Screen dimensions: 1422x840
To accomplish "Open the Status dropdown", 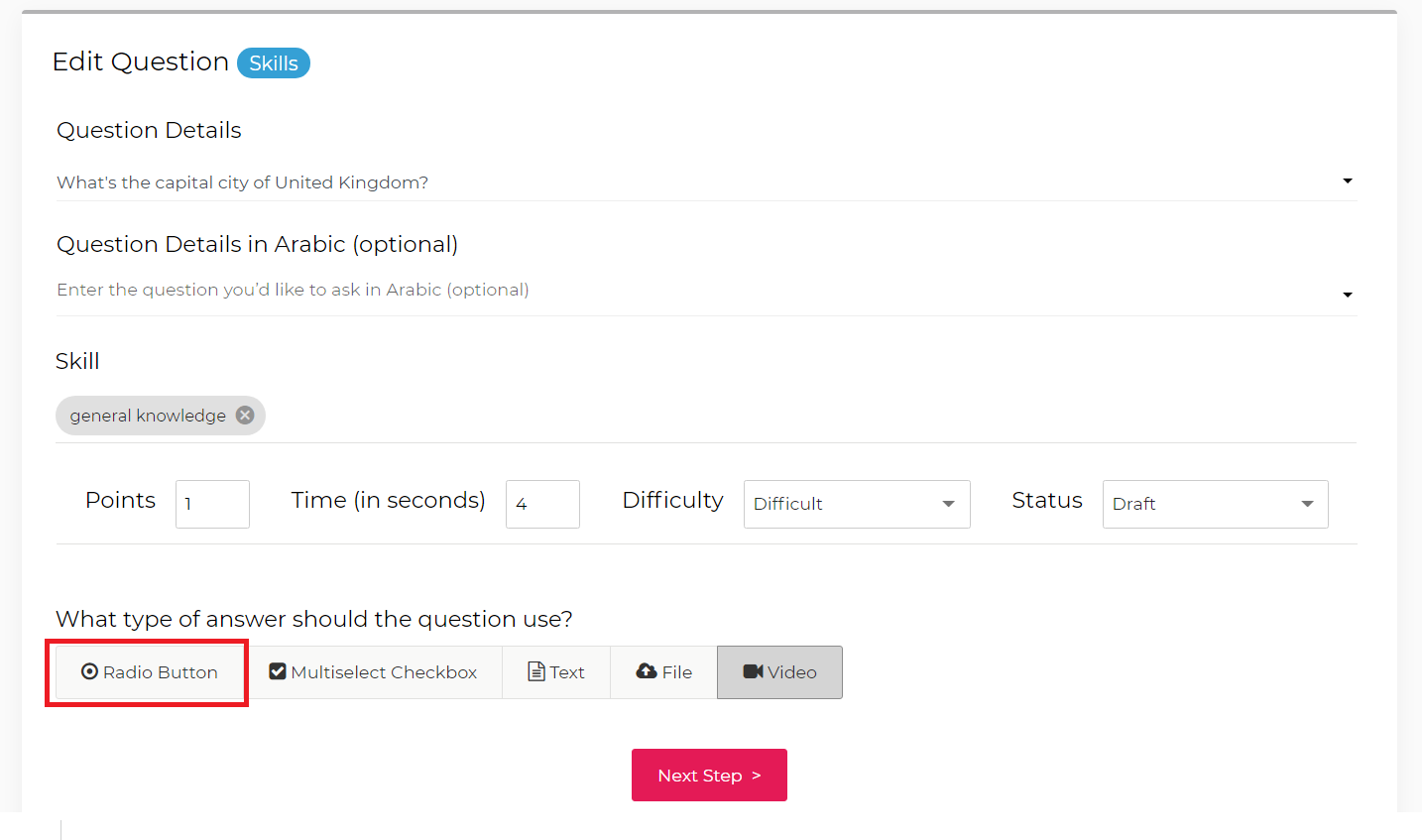I will (x=1215, y=504).
